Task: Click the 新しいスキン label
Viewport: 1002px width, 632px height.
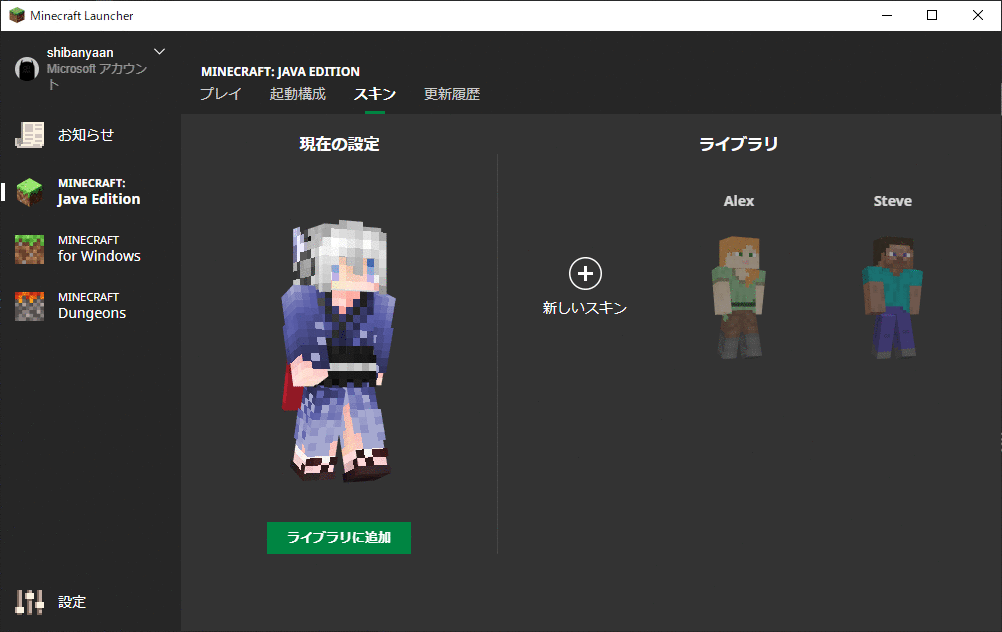Action: 585,307
